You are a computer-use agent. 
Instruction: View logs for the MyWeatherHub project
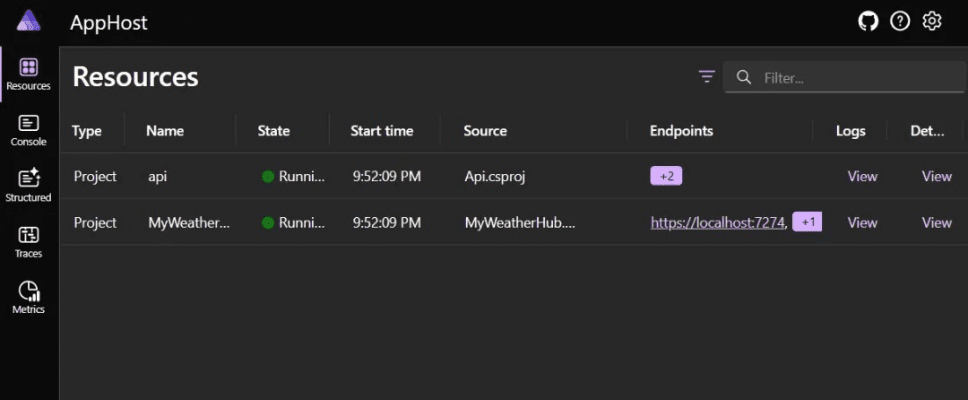862,223
